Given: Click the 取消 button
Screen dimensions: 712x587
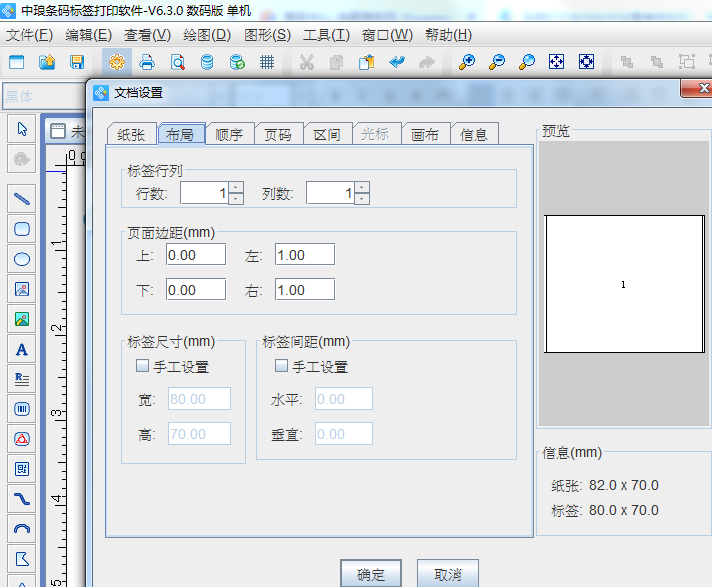Looking at the screenshot, I should point(447,574).
